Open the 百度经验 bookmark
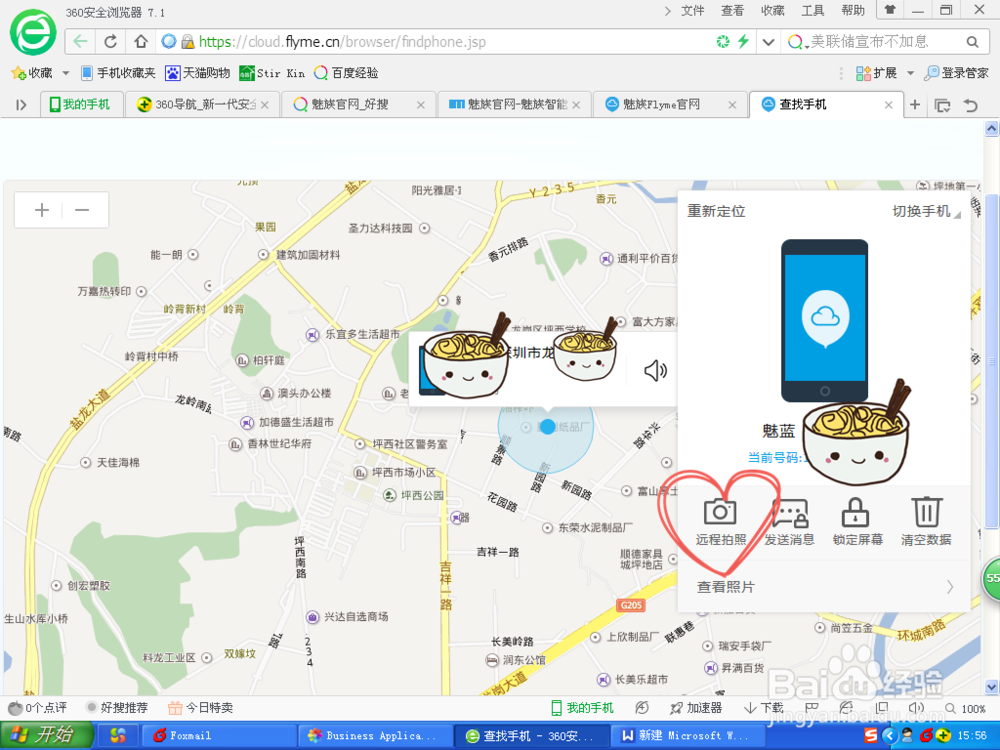This screenshot has height=750, width=1000. coord(346,73)
